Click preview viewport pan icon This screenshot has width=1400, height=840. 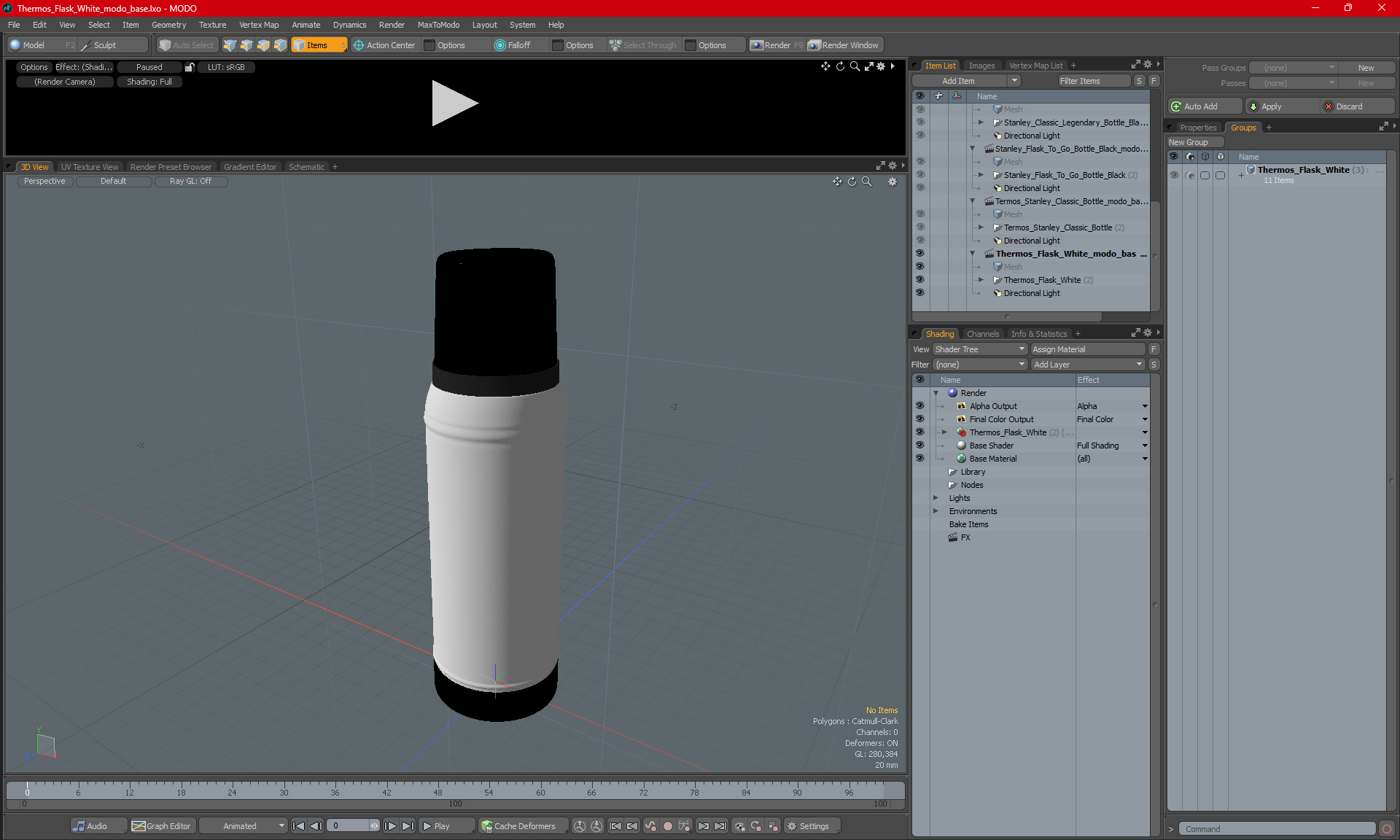[825, 66]
